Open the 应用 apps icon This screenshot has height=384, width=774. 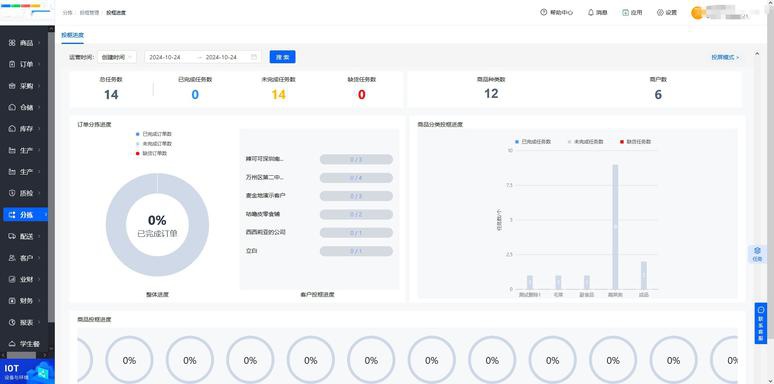(625, 12)
